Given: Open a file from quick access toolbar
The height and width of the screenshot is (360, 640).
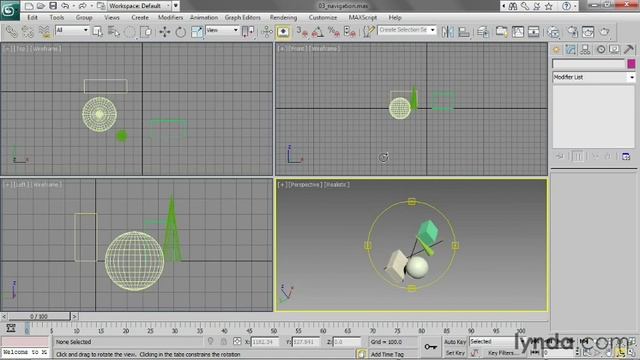Looking at the screenshot, I should tap(41, 6).
